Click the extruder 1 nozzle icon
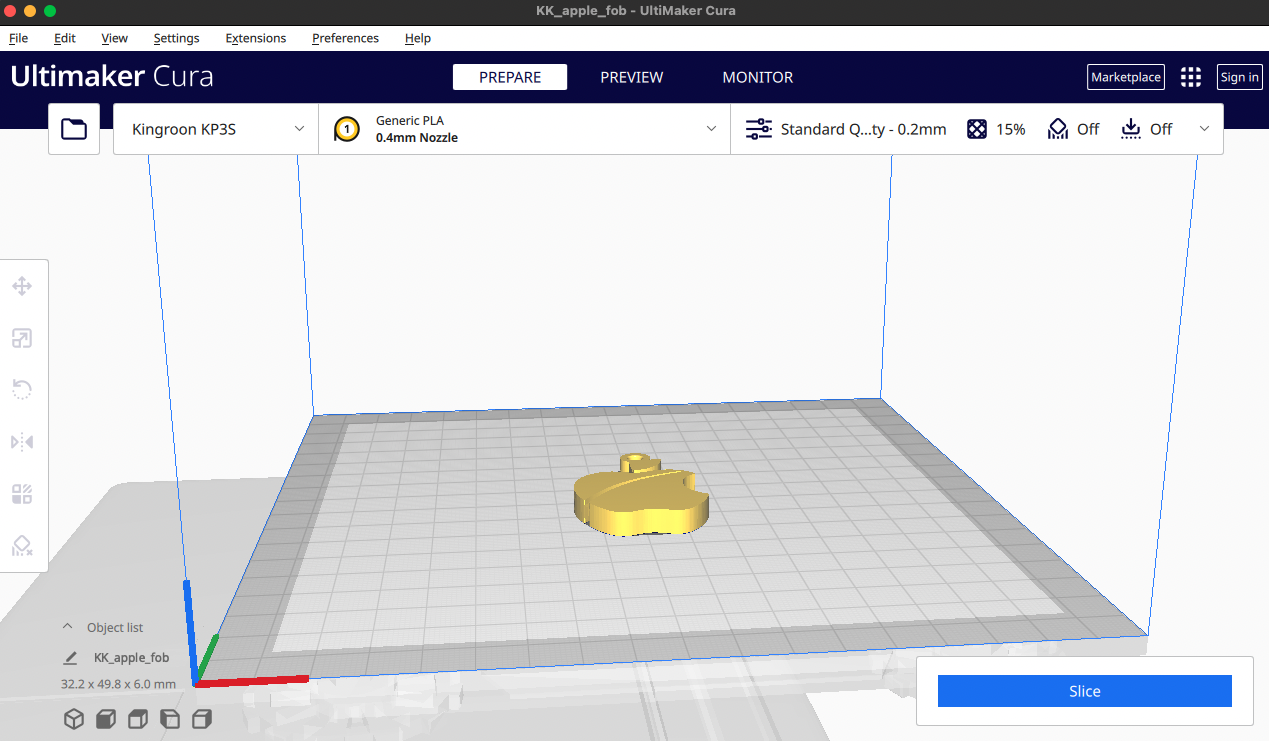The image size is (1269, 741). (x=347, y=129)
